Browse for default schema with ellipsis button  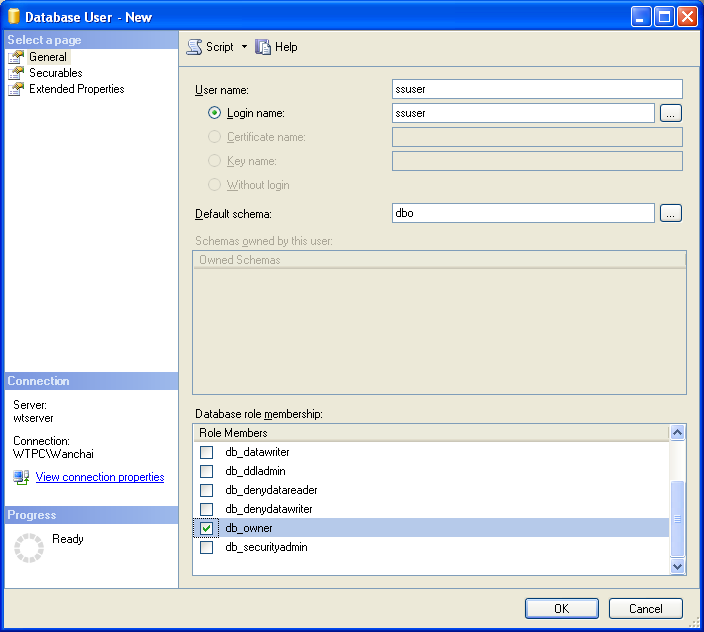[x=671, y=213]
